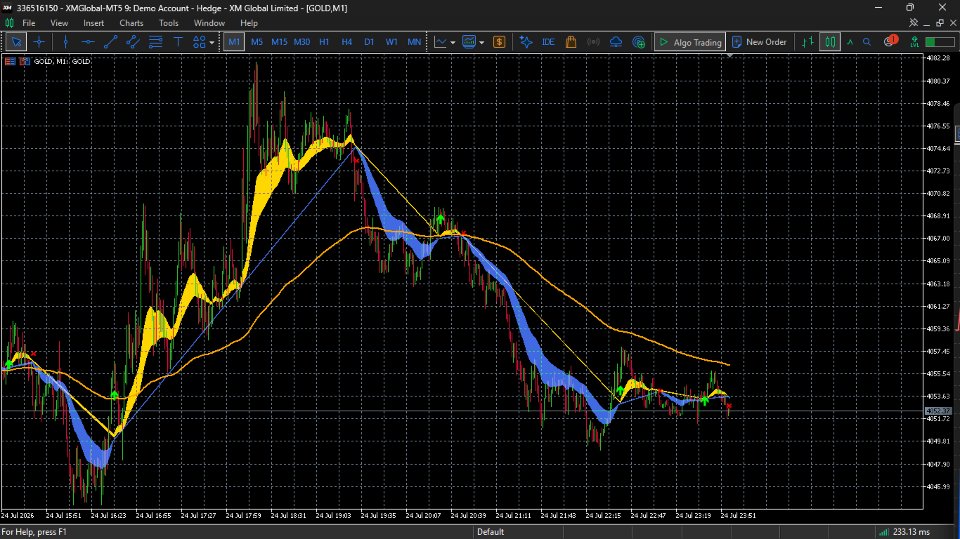Choose the trendline drawing tool

point(110,42)
